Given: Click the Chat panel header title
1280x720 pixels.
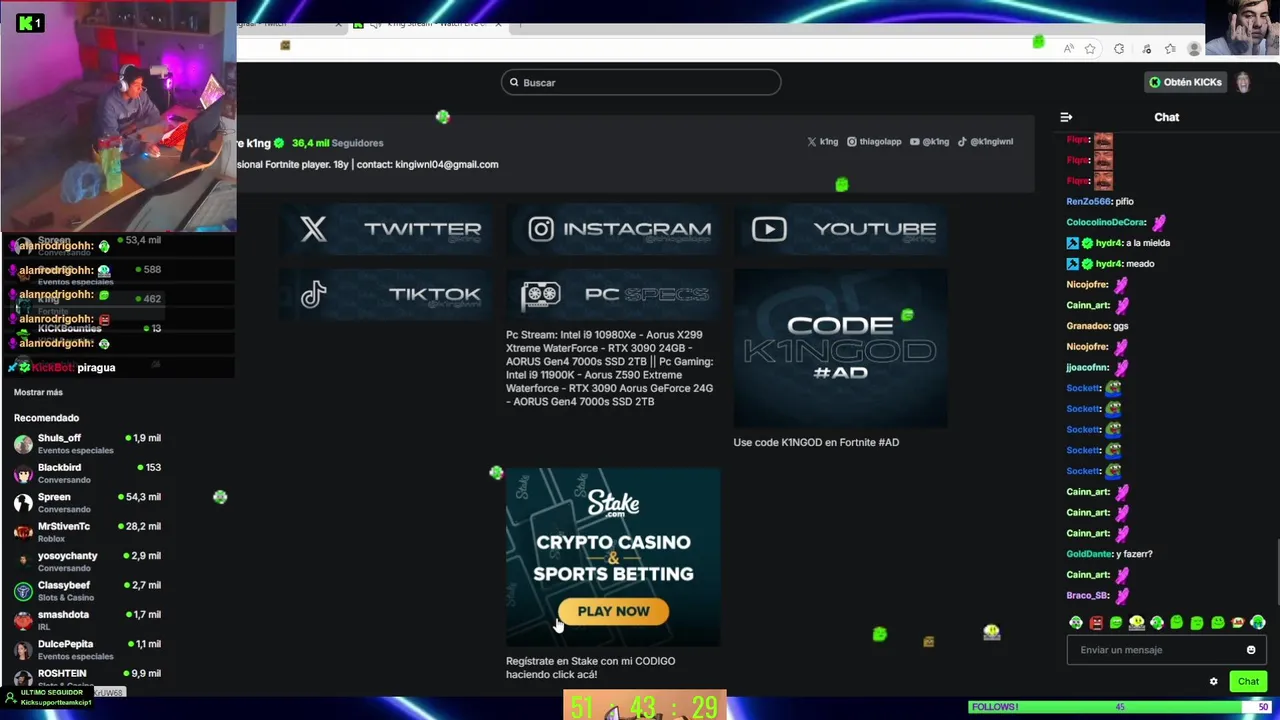Looking at the screenshot, I should [1167, 117].
